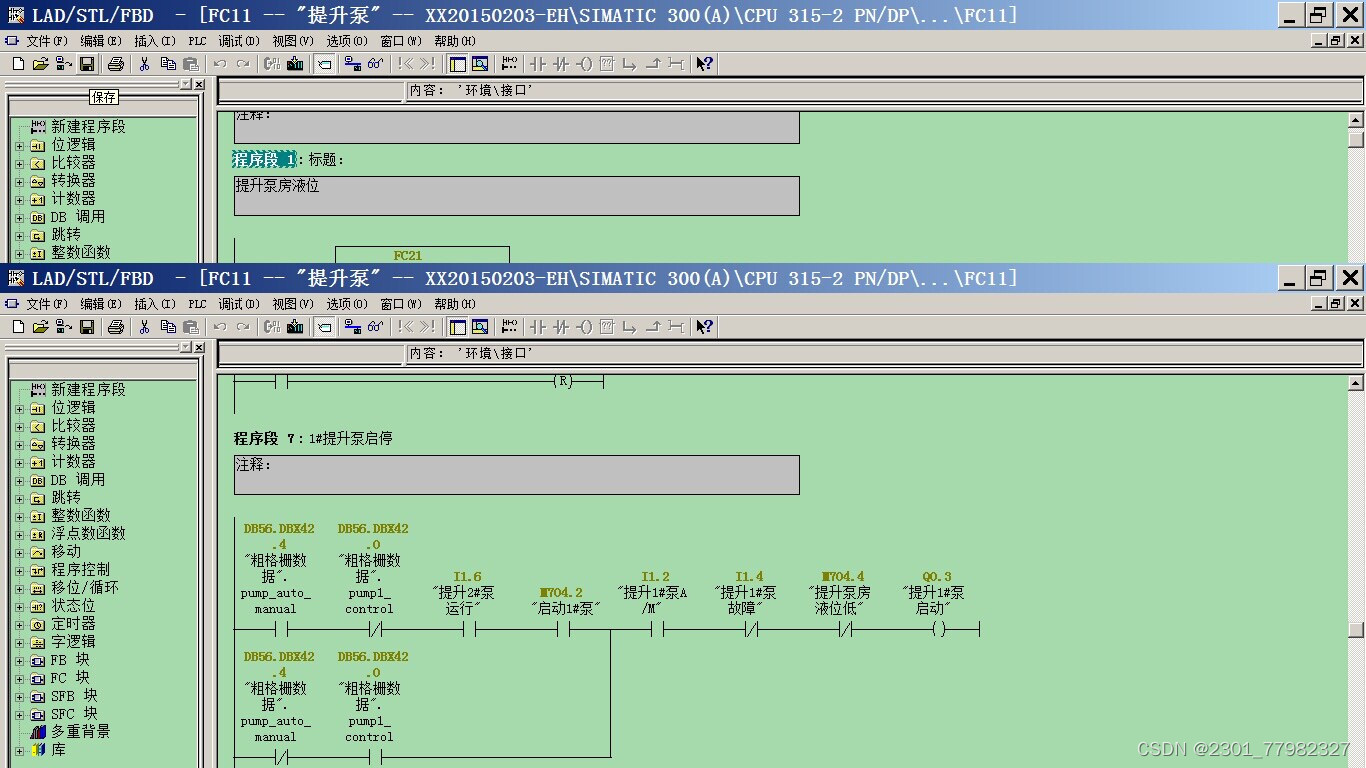Click the 提升泵房液位 comment box
Screen dimensions: 1366x768
[x=517, y=196]
